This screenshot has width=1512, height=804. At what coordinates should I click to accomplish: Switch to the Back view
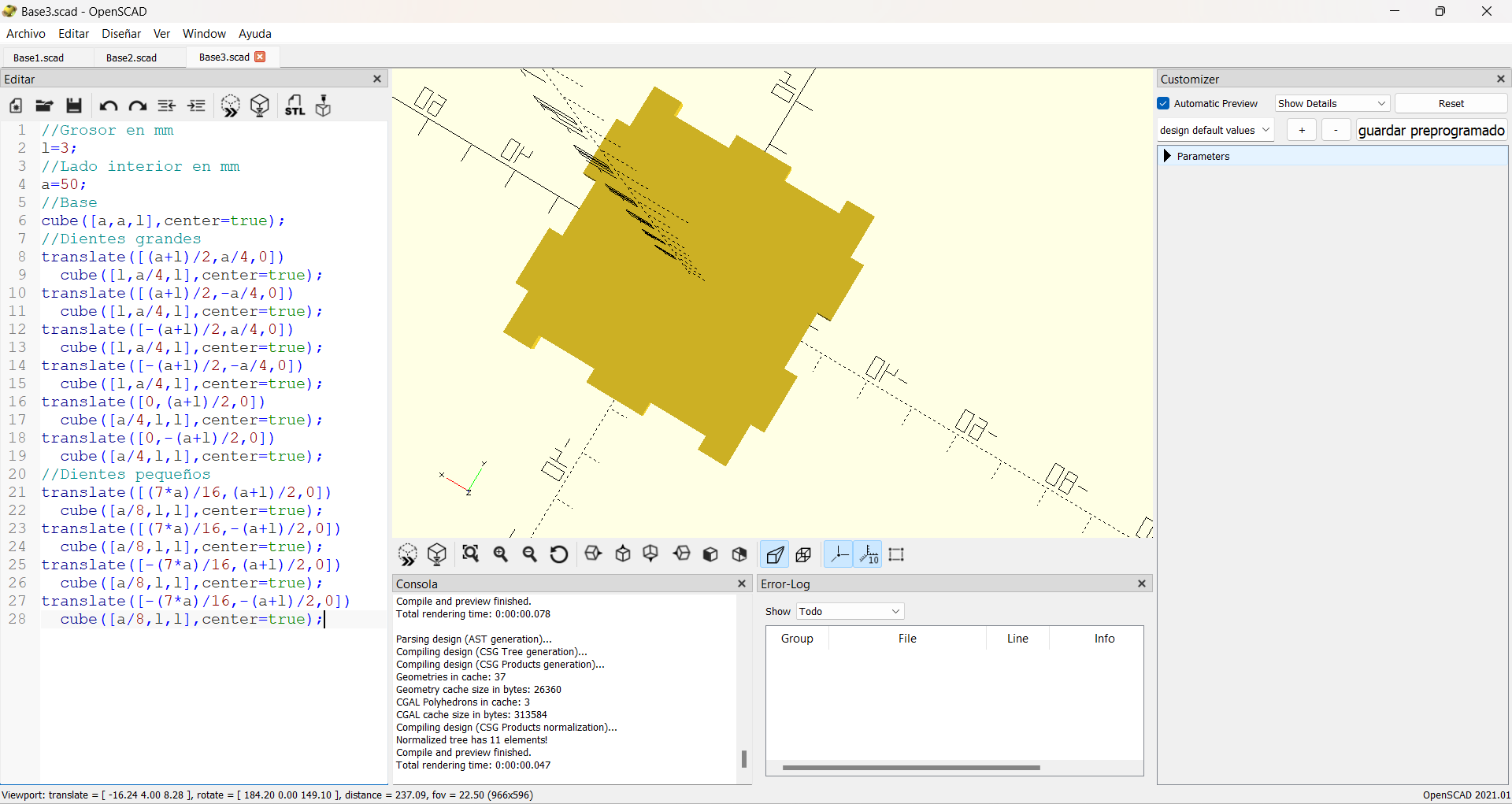[739, 554]
